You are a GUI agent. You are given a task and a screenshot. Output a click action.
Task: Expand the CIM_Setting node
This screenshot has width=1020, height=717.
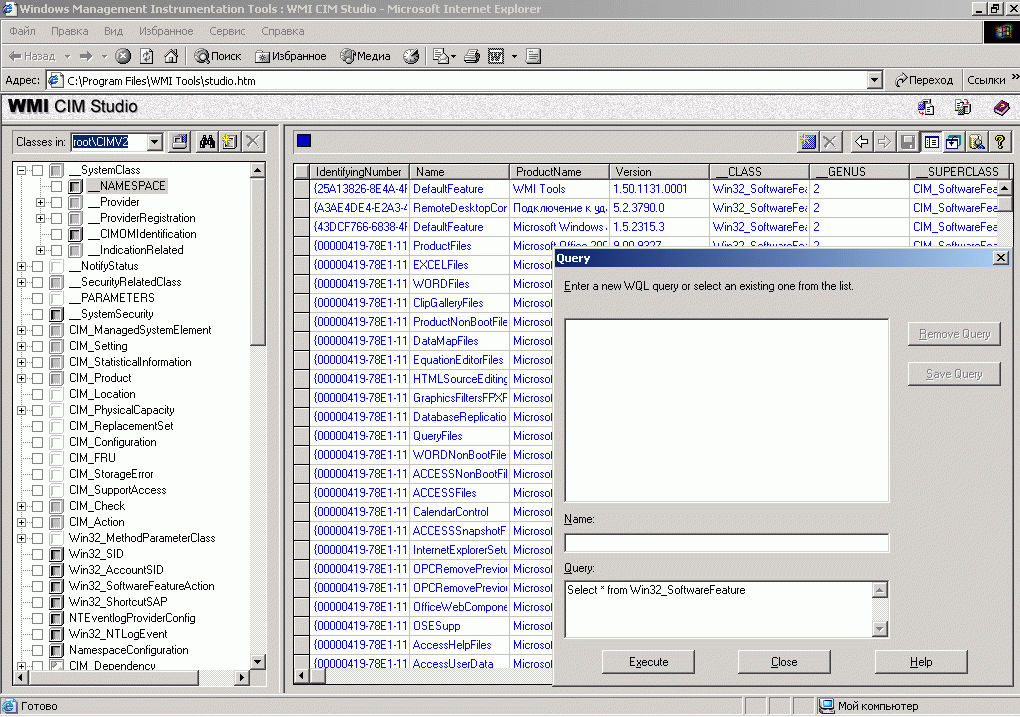click(x=21, y=346)
